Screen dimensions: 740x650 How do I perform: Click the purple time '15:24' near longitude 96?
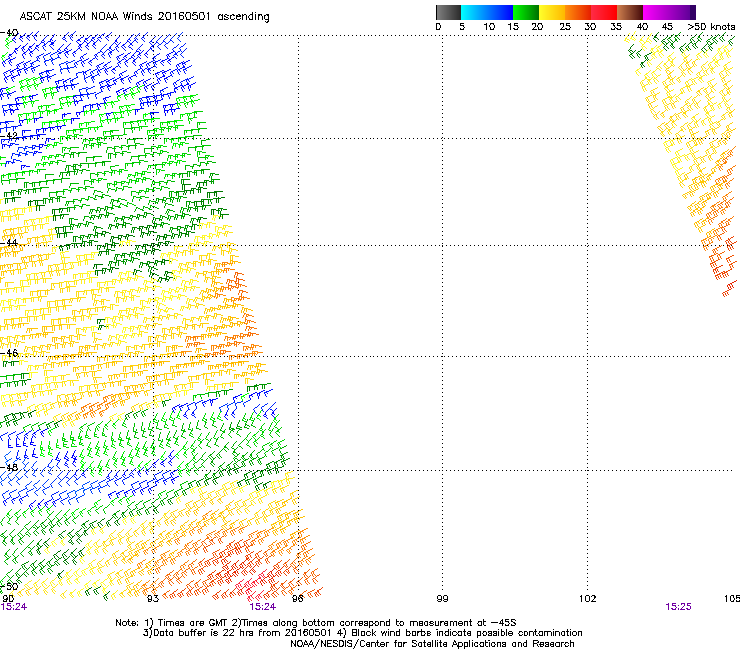pyautogui.click(x=262, y=607)
